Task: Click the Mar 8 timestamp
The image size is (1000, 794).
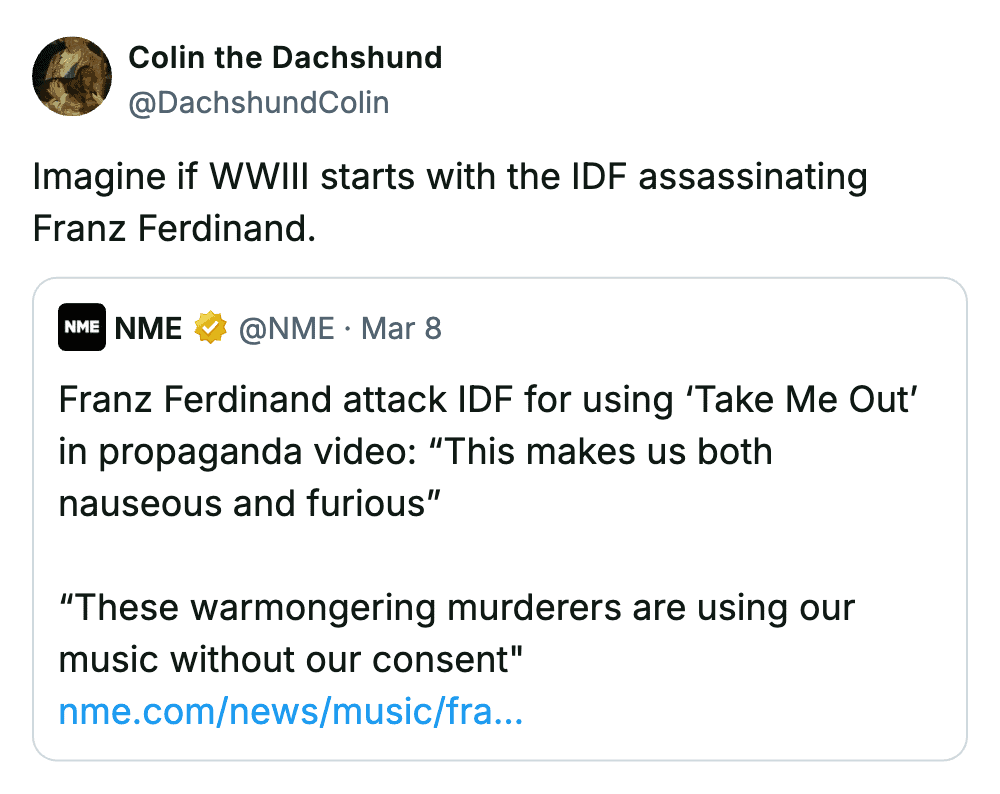Action: [x=400, y=327]
